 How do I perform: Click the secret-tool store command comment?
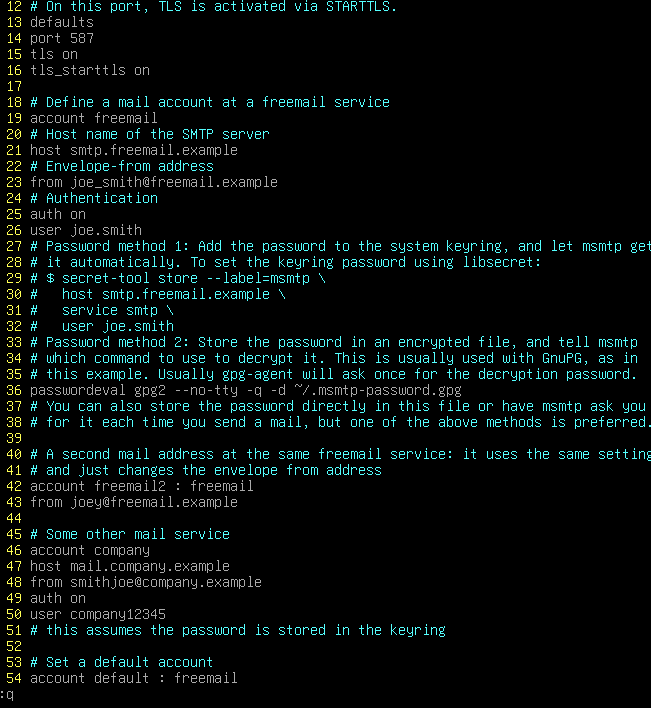click(x=178, y=278)
